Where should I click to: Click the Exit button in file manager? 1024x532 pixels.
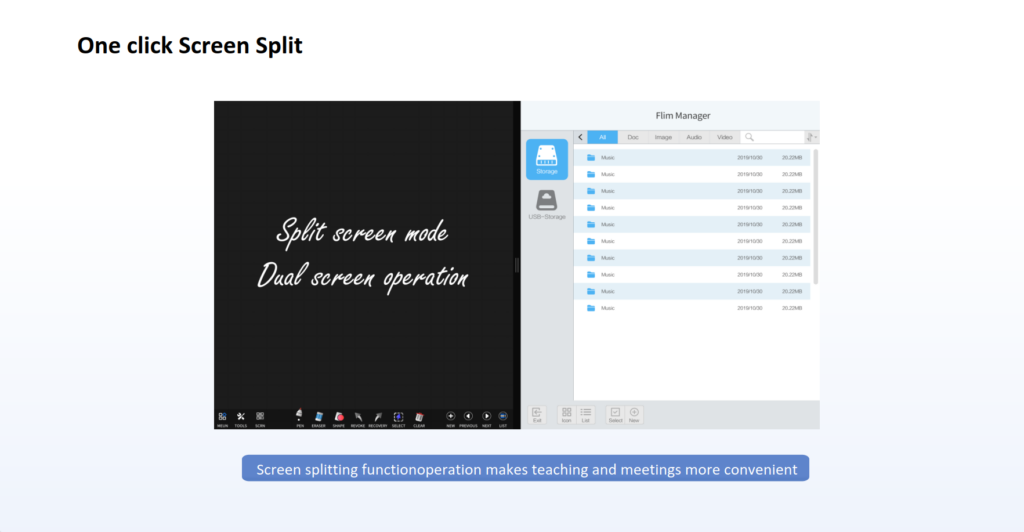coord(537,413)
